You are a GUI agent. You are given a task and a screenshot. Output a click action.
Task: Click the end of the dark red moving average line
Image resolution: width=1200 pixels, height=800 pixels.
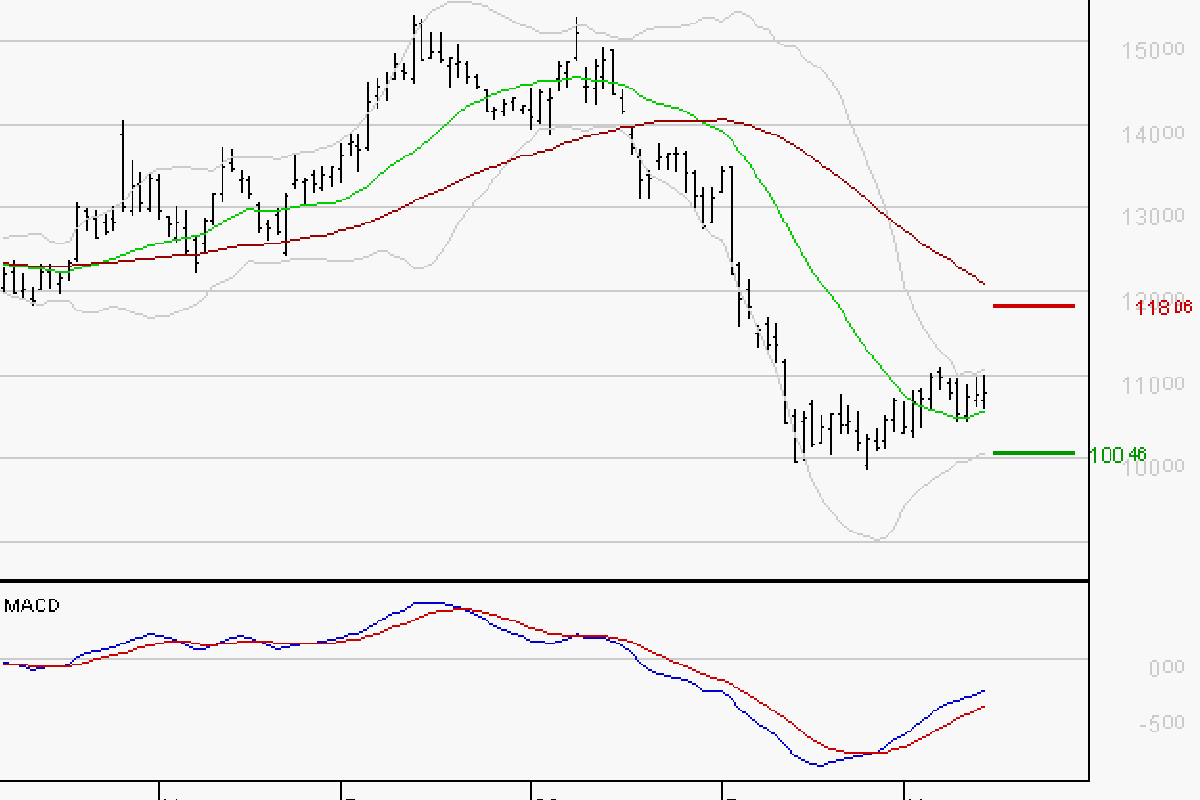984,282
